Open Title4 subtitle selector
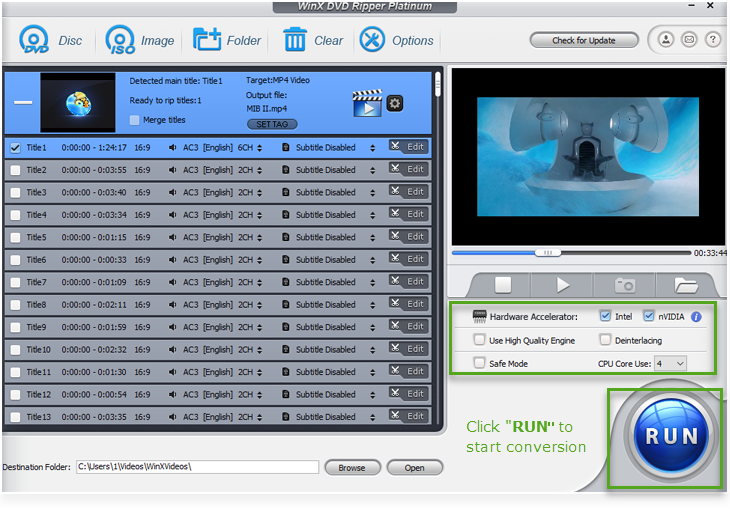The width and height of the screenshot is (730, 510). pyautogui.click(x=372, y=215)
